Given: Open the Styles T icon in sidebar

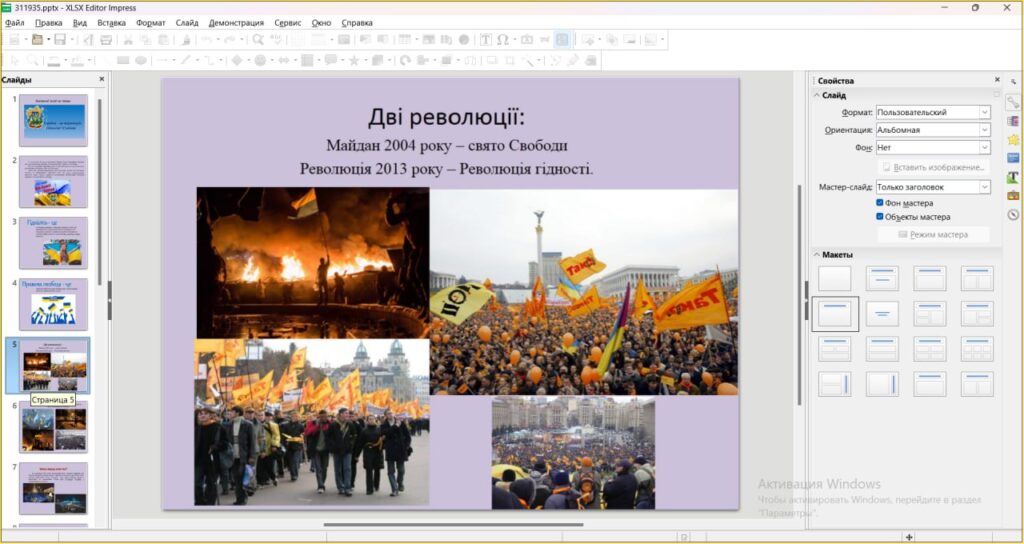Looking at the screenshot, I should pyautogui.click(x=1013, y=177).
